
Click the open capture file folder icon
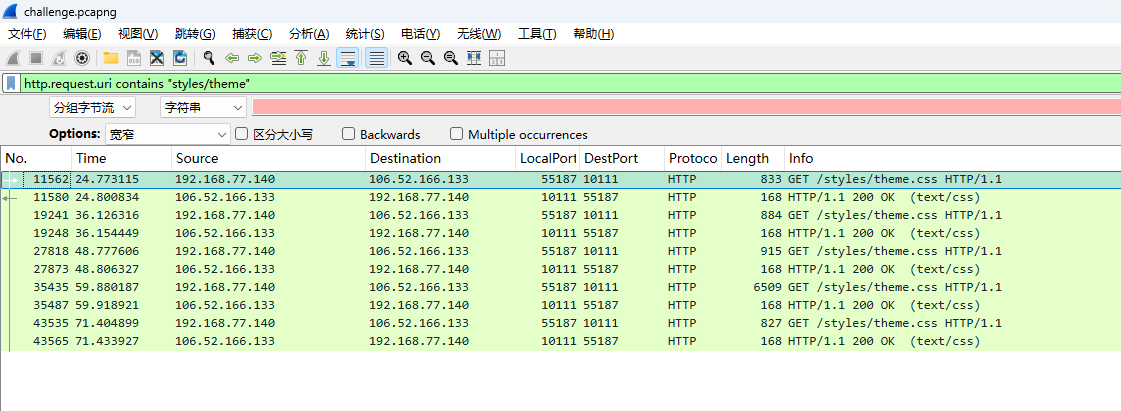pyautogui.click(x=110, y=58)
